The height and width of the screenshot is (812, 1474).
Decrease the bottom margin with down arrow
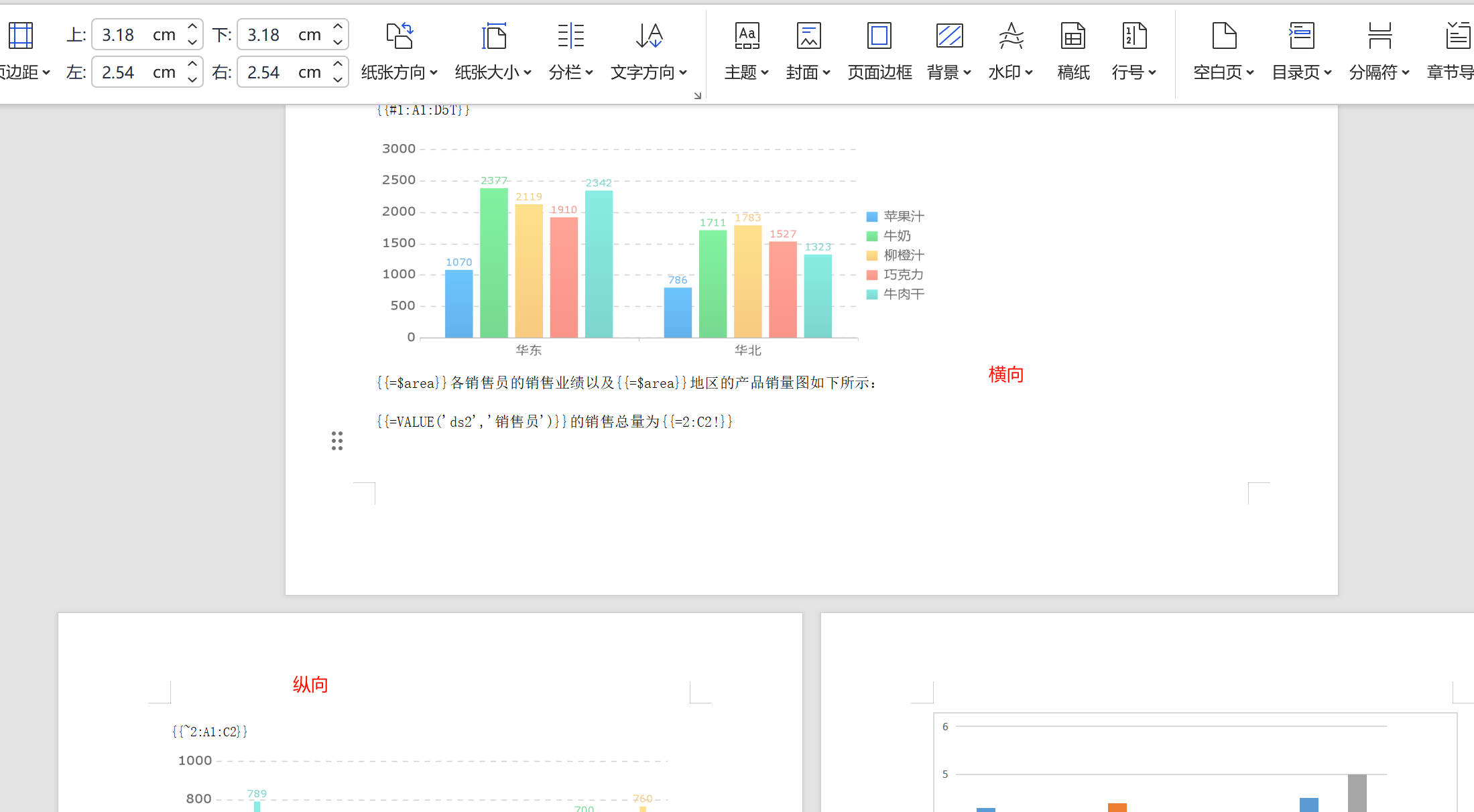[338, 42]
